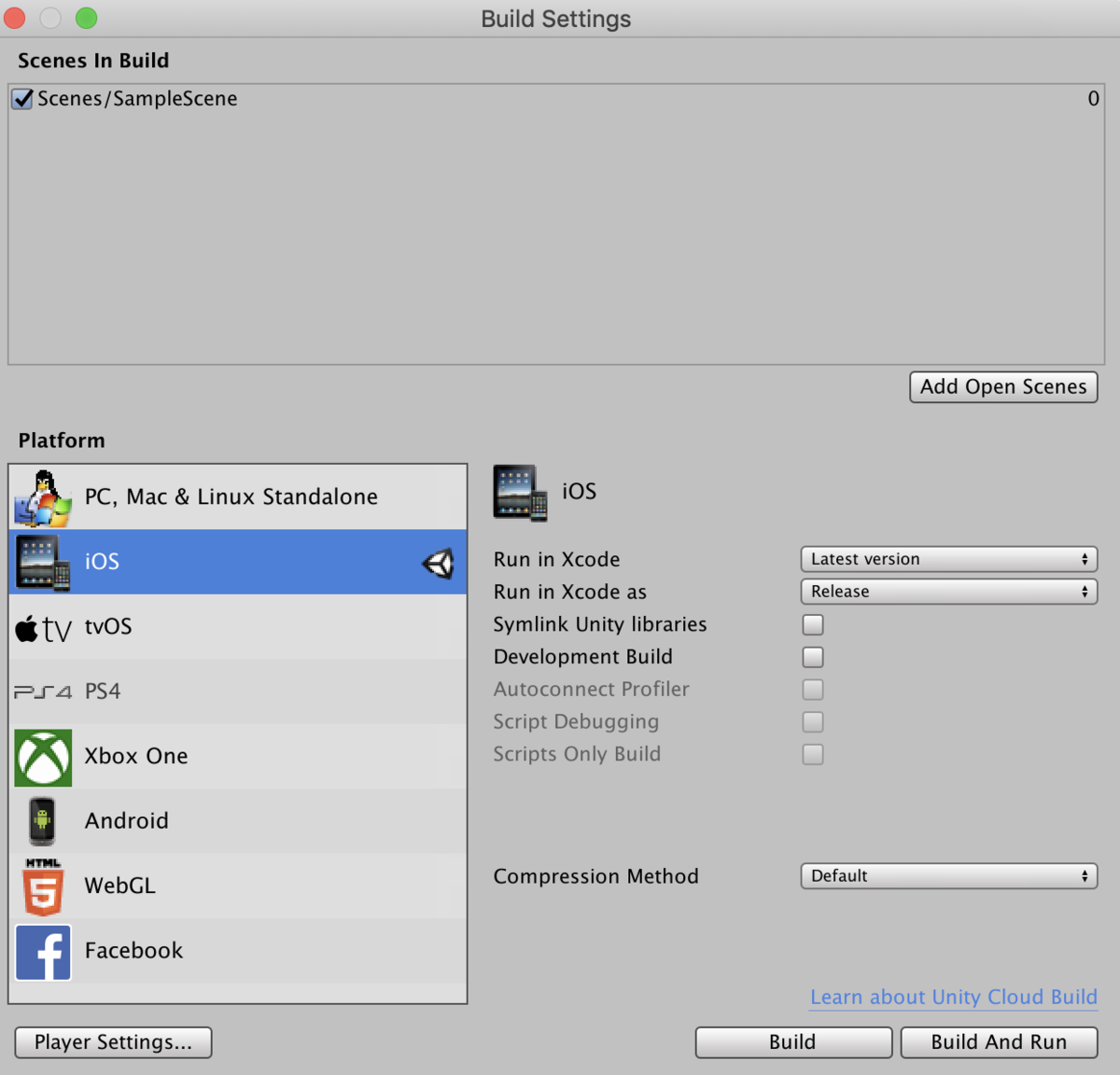Click the PS4 logo icon
This screenshot has width=1120, height=1075.
(x=43, y=692)
